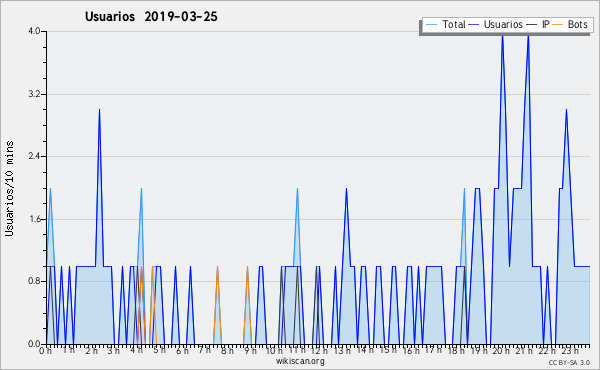The image size is (600, 370).
Task: Click the 'wikiscan.org' caption below the chart
Action: point(300,361)
